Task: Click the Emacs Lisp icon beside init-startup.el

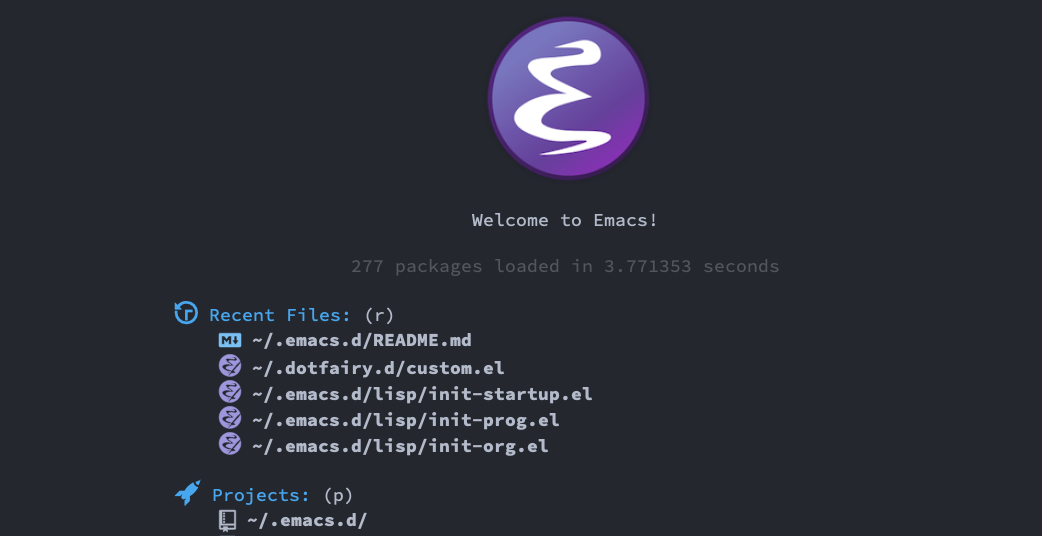Action: click(230, 392)
